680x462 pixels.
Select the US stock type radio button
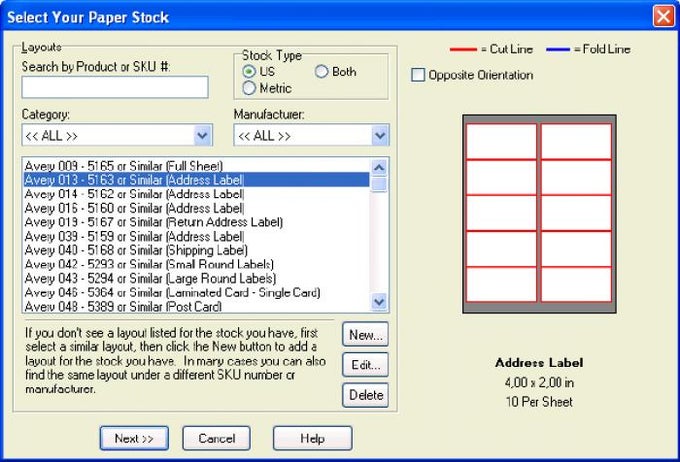(x=249, y=72)
